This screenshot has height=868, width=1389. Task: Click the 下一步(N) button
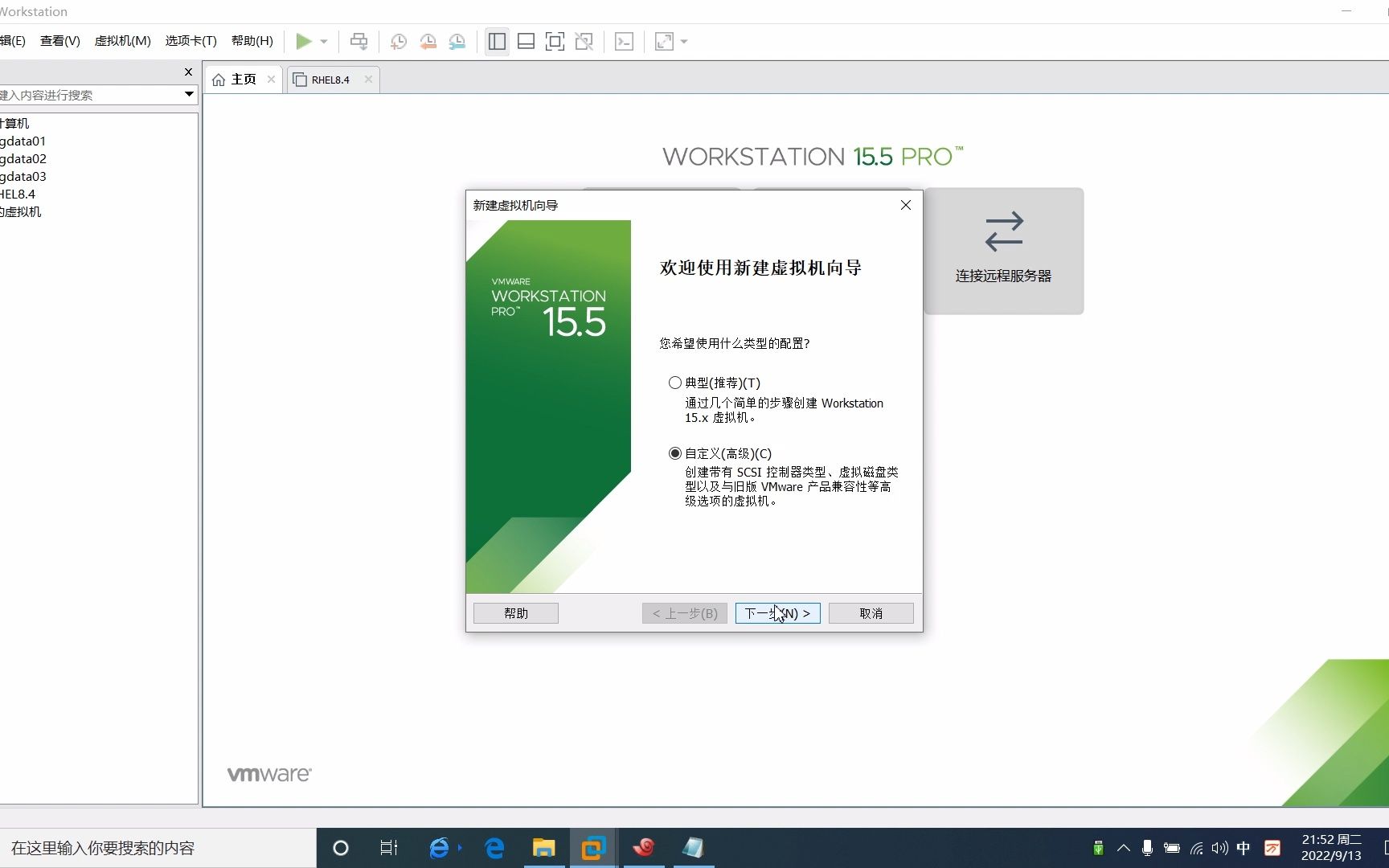(x=776, y=613)
